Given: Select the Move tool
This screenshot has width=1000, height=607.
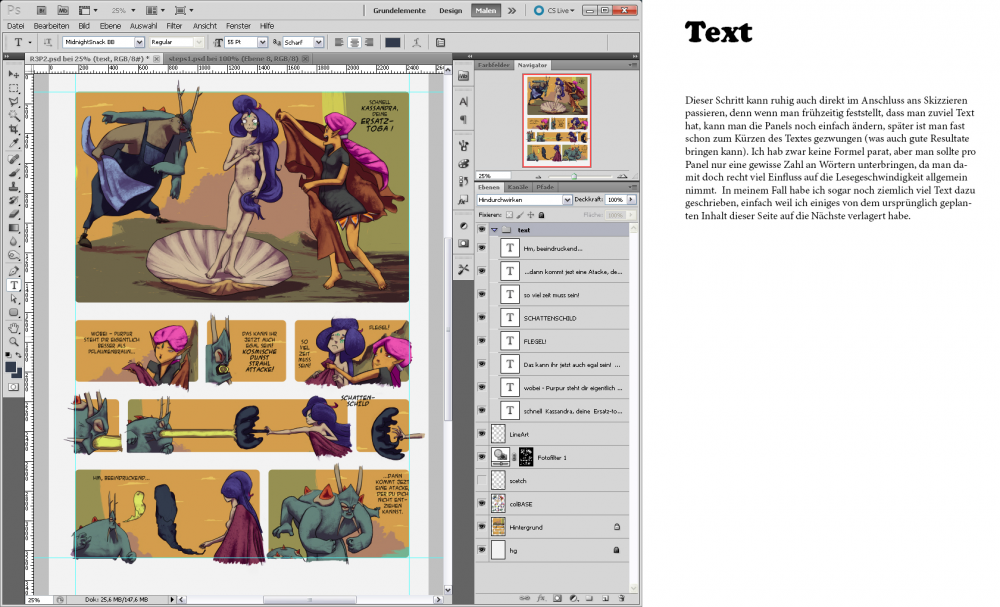Looking at the screenshot, I should pos(13,74).
